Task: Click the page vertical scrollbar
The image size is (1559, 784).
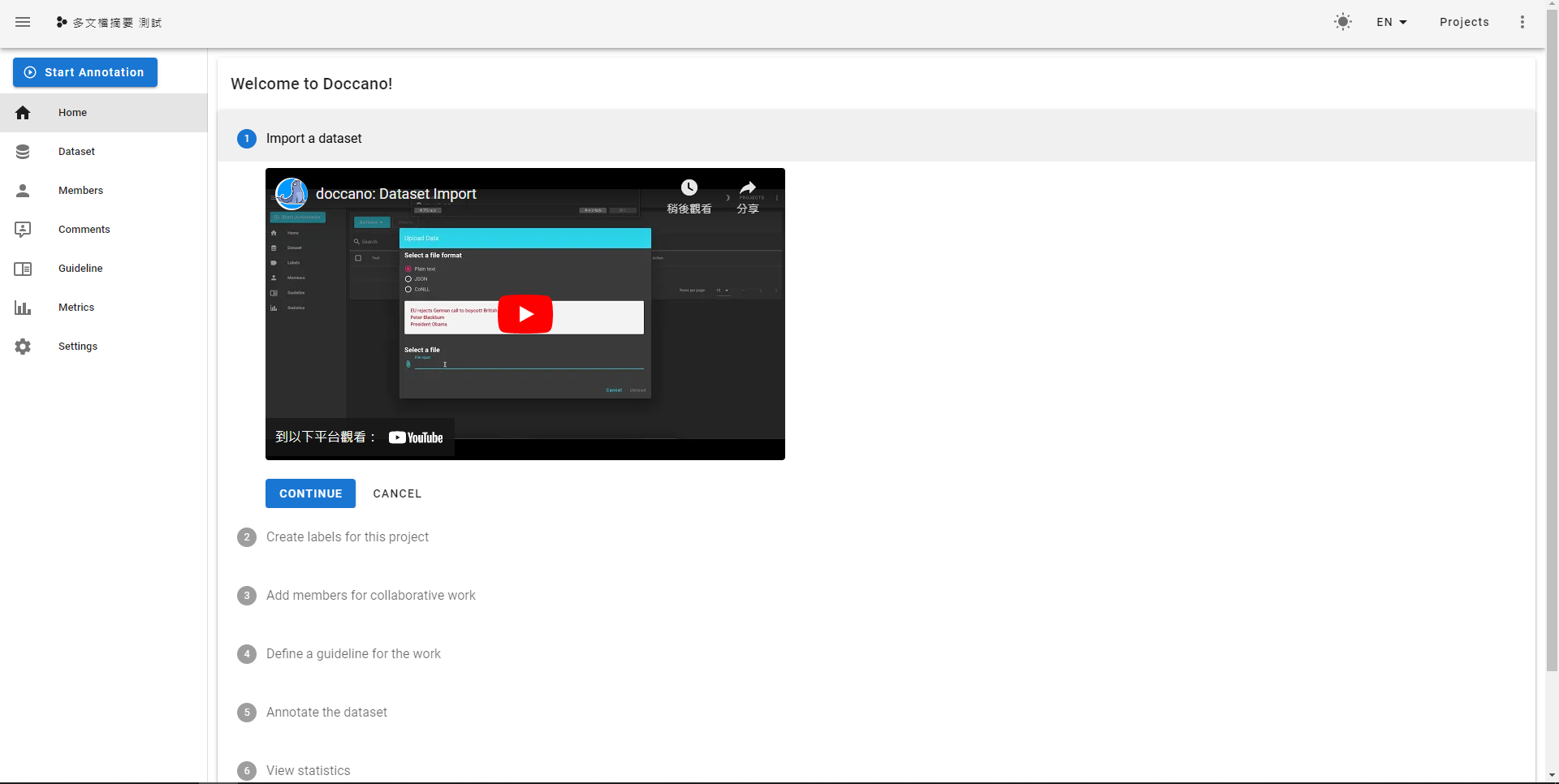Action: (x=1552, y=341)
